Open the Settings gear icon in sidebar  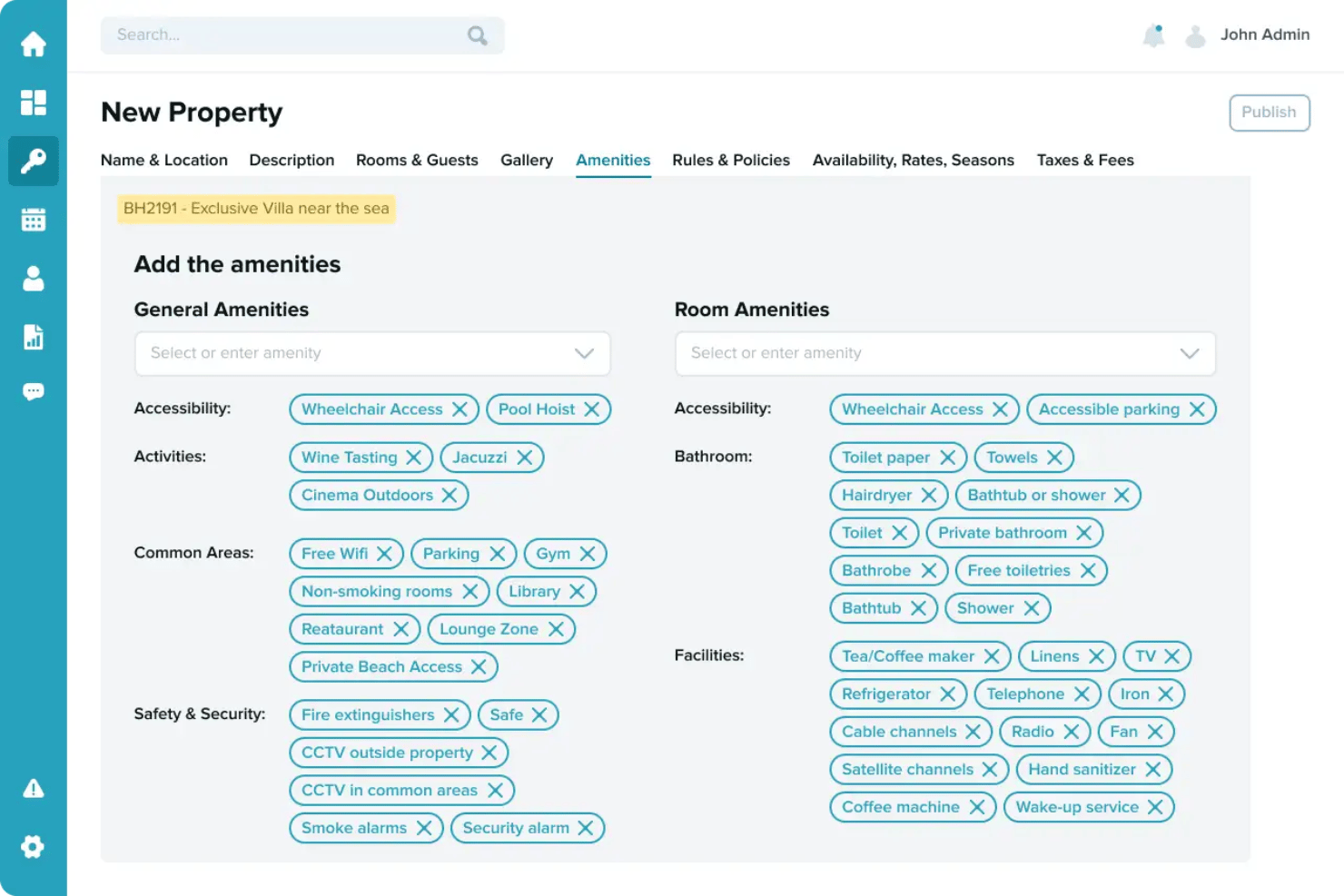point(33,847)
